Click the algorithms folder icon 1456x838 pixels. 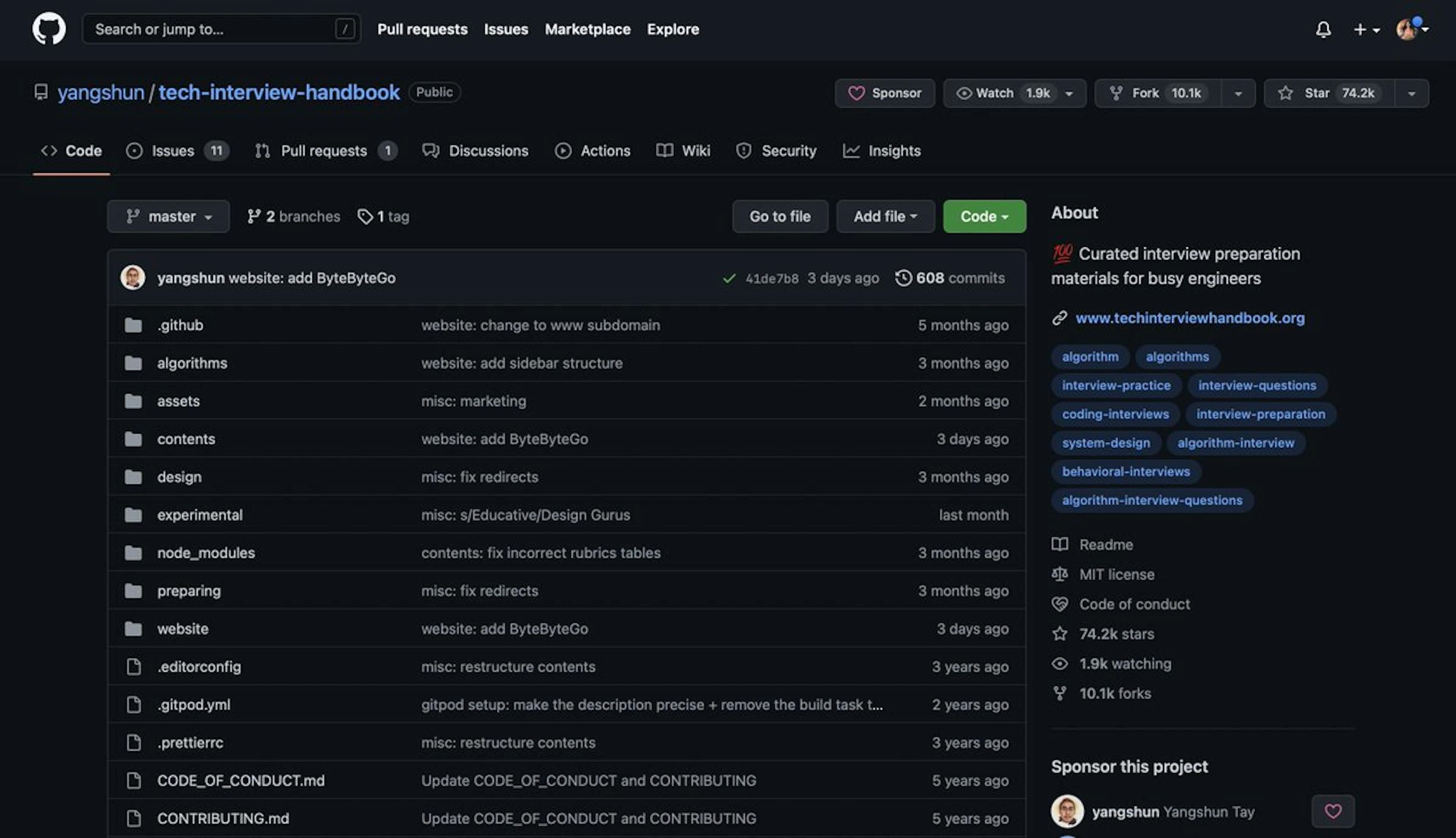133,363
